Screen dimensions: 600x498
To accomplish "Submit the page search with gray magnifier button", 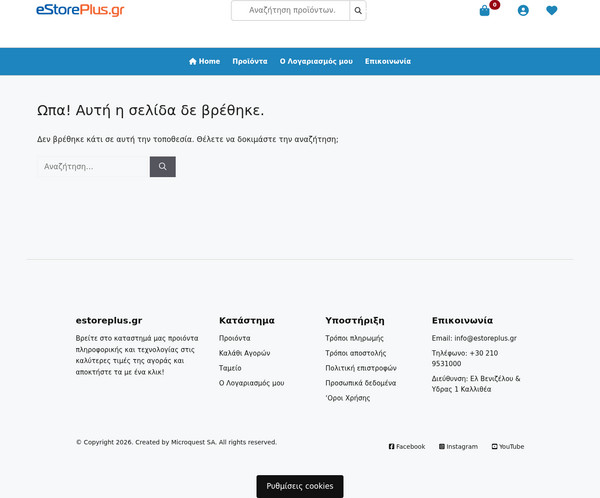I will click(x=163, y=167).
